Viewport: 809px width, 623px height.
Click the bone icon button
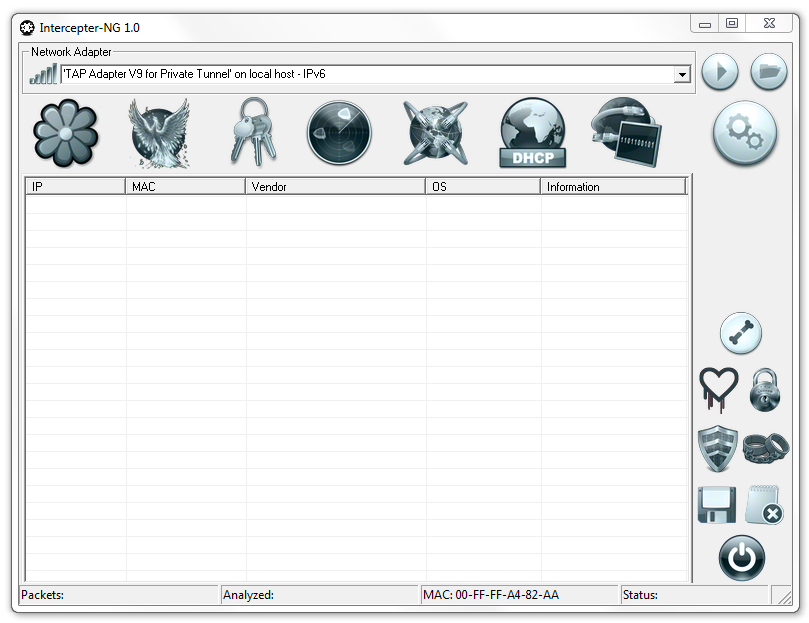point(741,333)
